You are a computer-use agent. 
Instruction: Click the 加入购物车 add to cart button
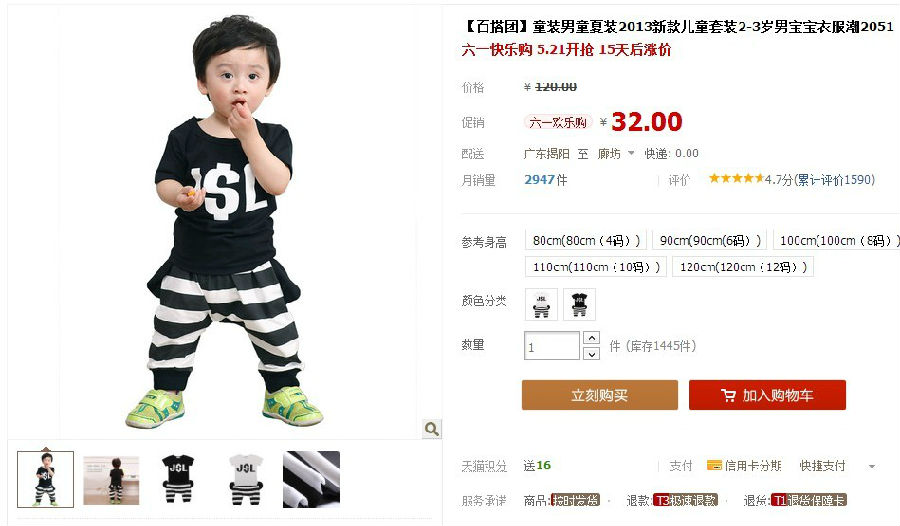(767, 395)
